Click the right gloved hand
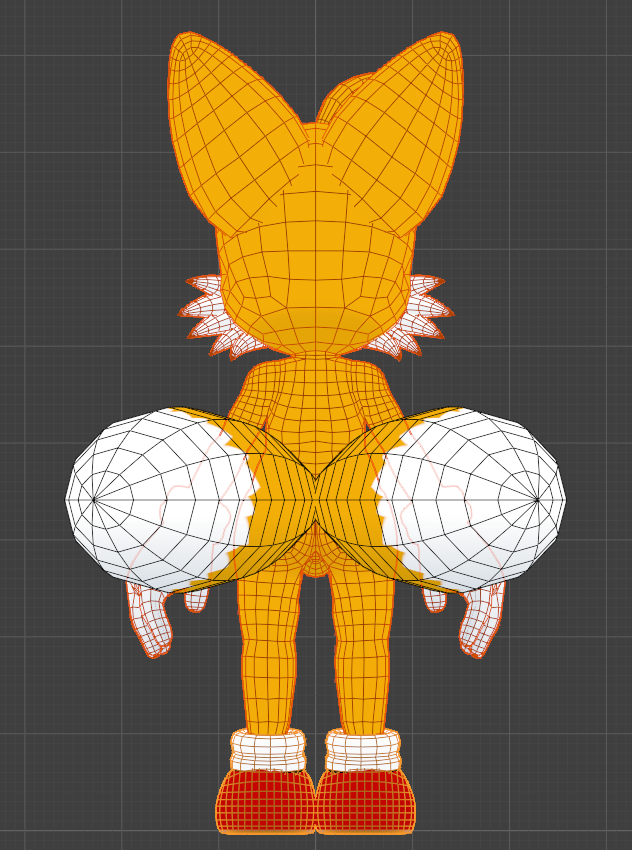 coord(481,621)
